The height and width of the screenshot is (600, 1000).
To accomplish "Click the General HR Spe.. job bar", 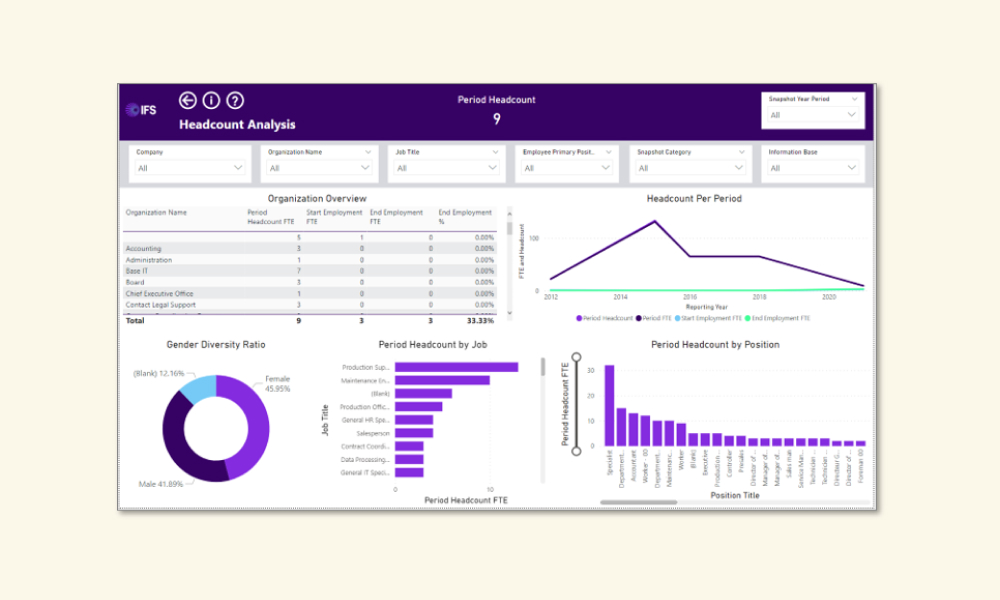I will click(x=414, y=420).
